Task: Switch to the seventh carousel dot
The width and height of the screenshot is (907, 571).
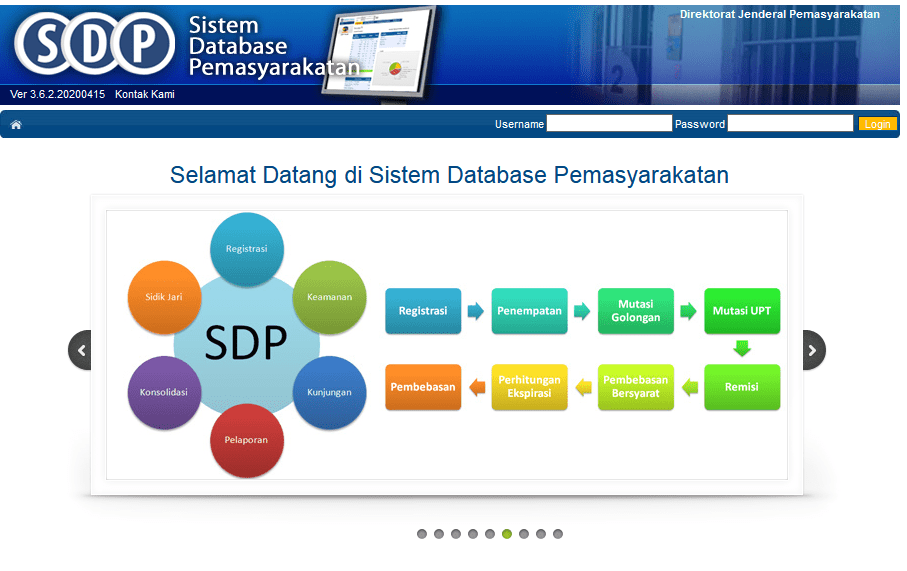Action: click(524, 534)
